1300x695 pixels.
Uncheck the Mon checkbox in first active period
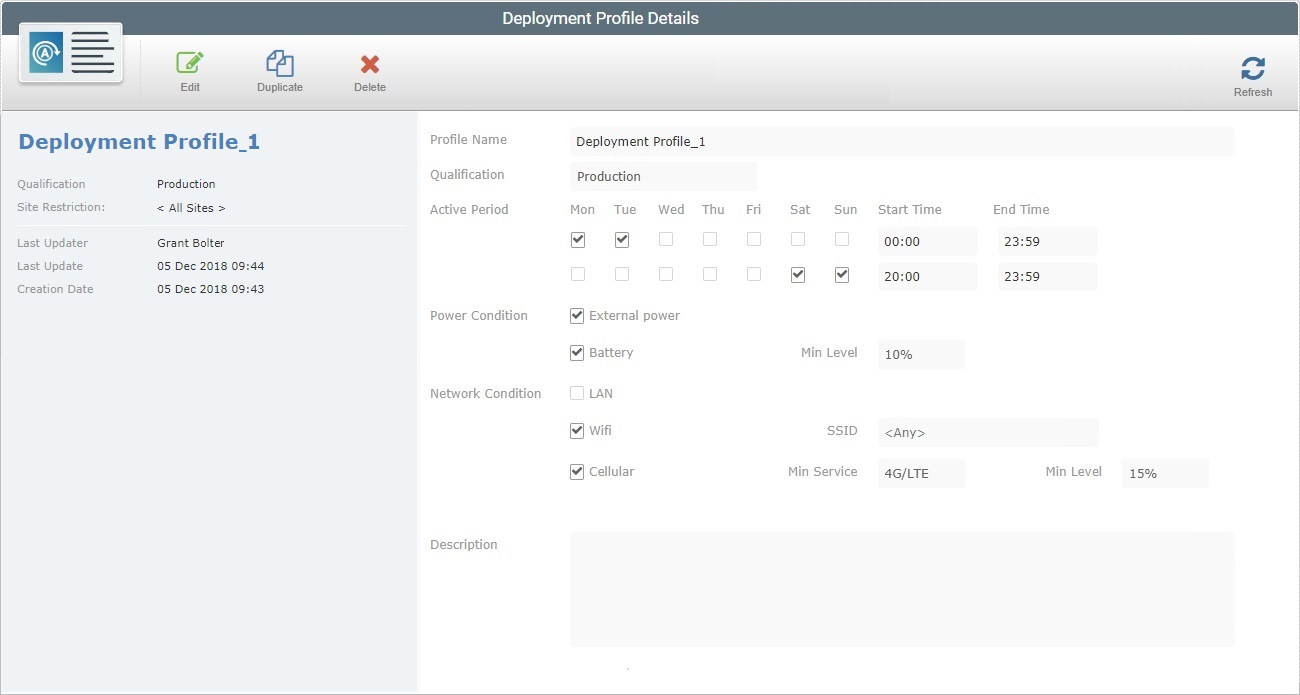pyautogui.click(x=577, y=239)
